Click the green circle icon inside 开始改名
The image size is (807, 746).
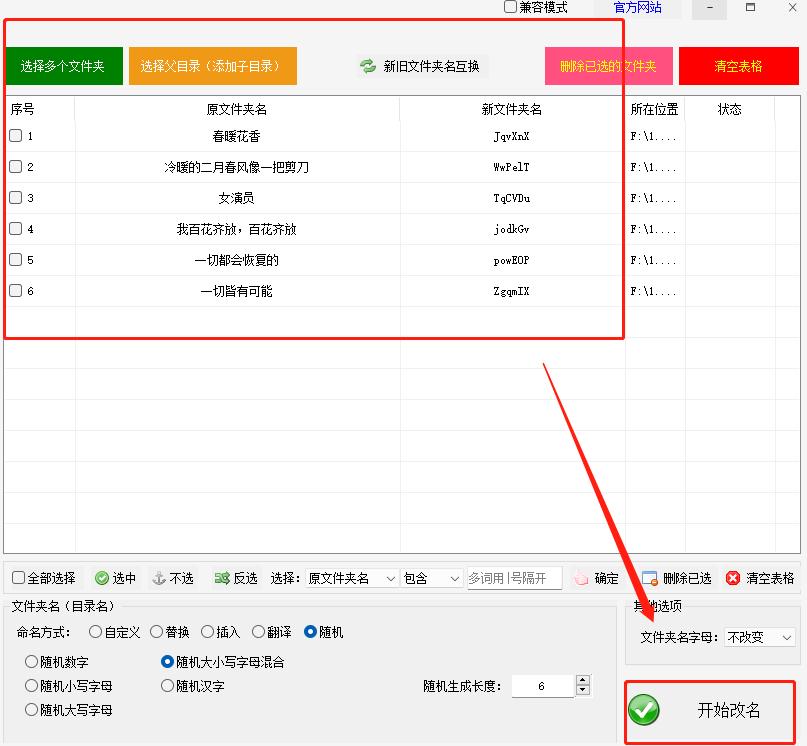tap(644, 711)
